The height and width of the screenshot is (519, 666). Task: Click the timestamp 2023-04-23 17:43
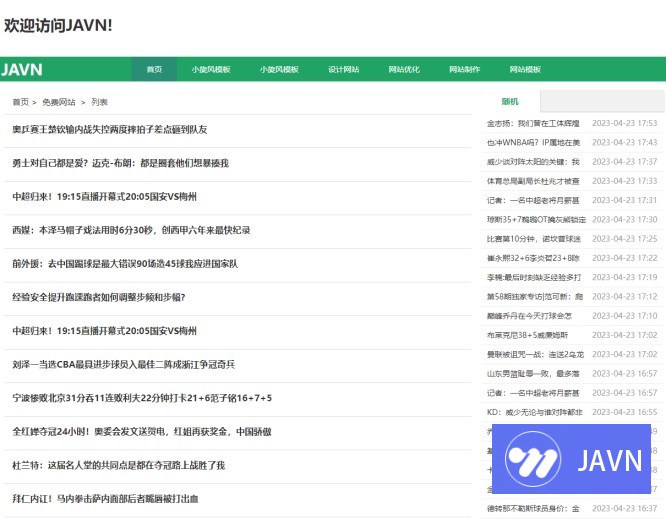624,142
